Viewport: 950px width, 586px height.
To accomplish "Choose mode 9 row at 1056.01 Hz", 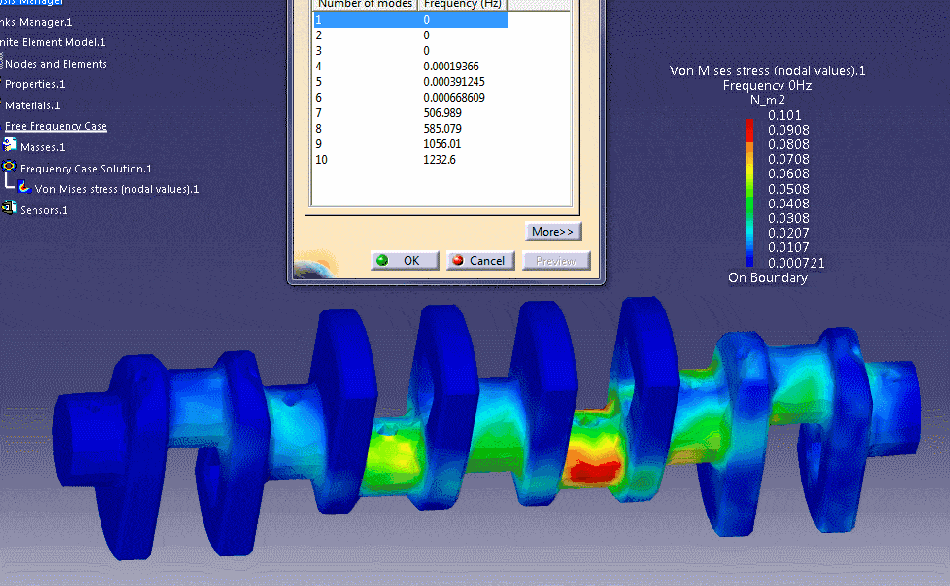I will 440,144.
